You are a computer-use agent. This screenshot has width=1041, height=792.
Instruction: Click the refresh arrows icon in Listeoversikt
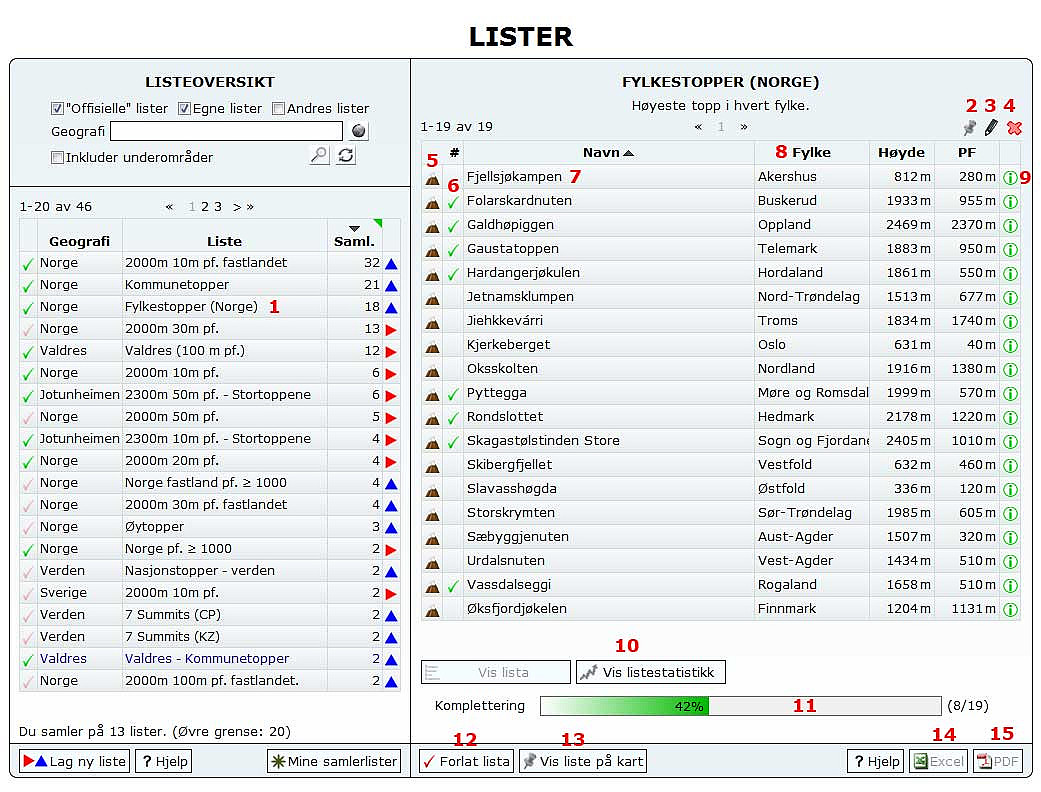[346, 155]
